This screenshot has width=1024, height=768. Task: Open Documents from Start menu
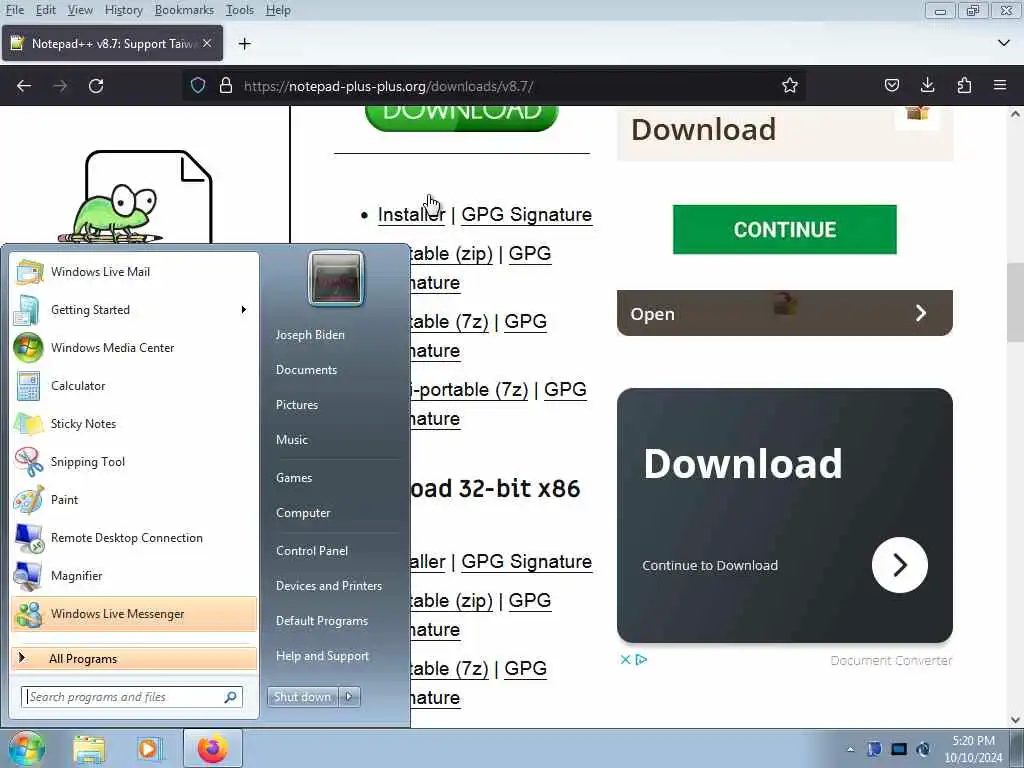pos(306,370)
